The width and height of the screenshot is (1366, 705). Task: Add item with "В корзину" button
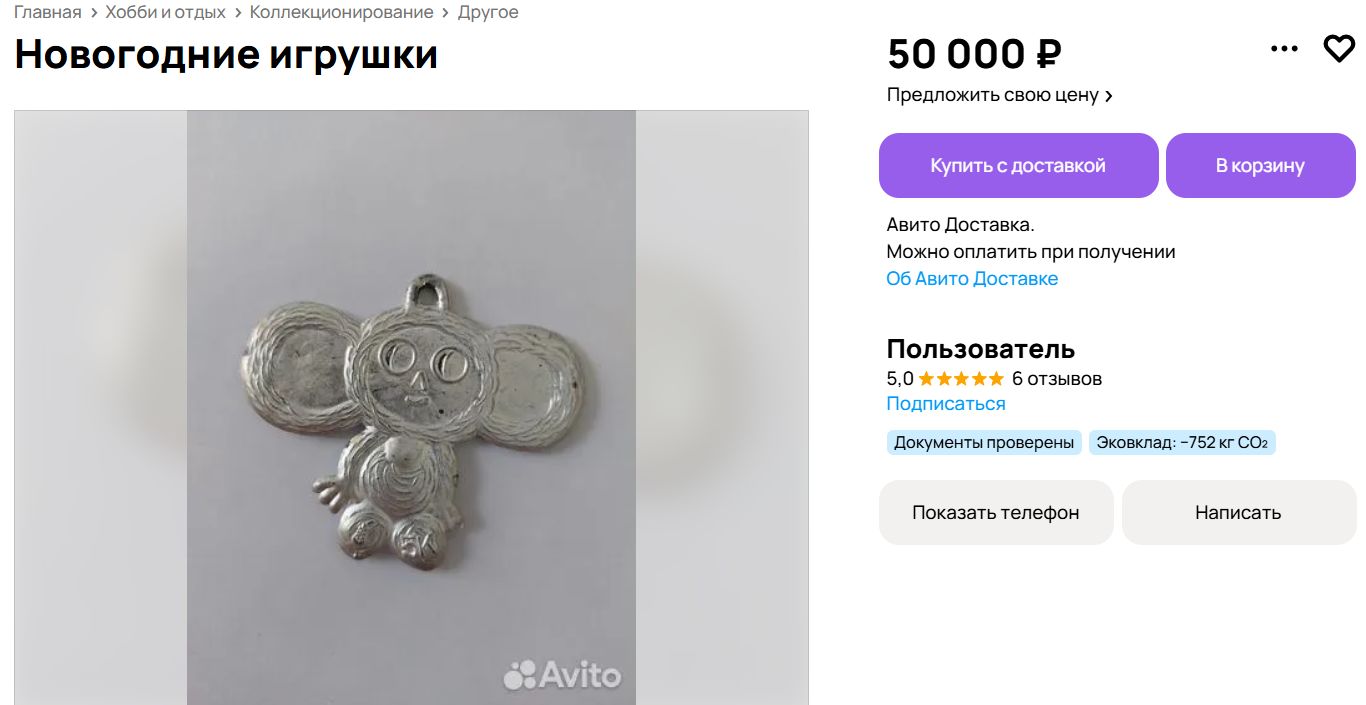1260,166
